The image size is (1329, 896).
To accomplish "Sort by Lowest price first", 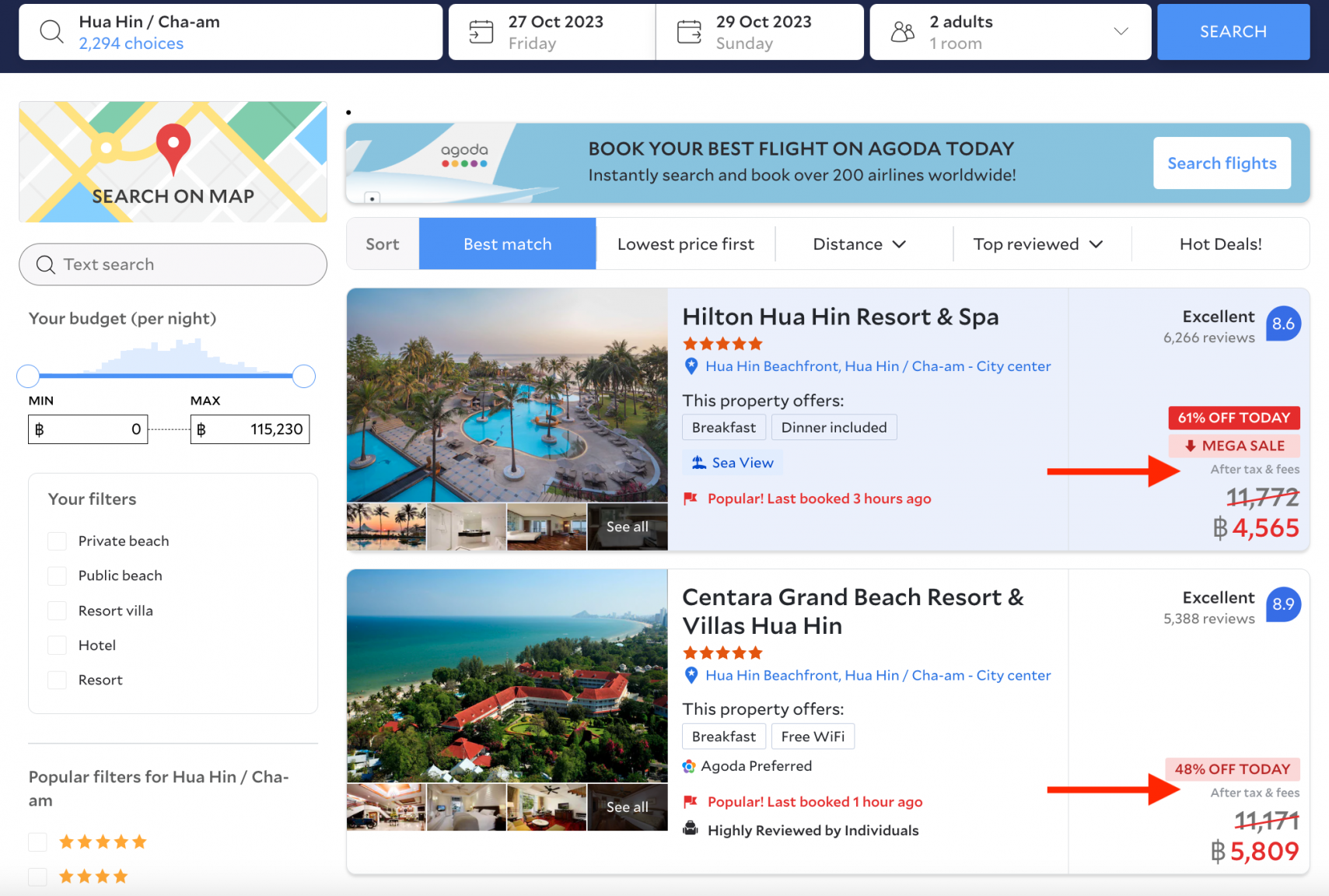I will tap(685, 244).
